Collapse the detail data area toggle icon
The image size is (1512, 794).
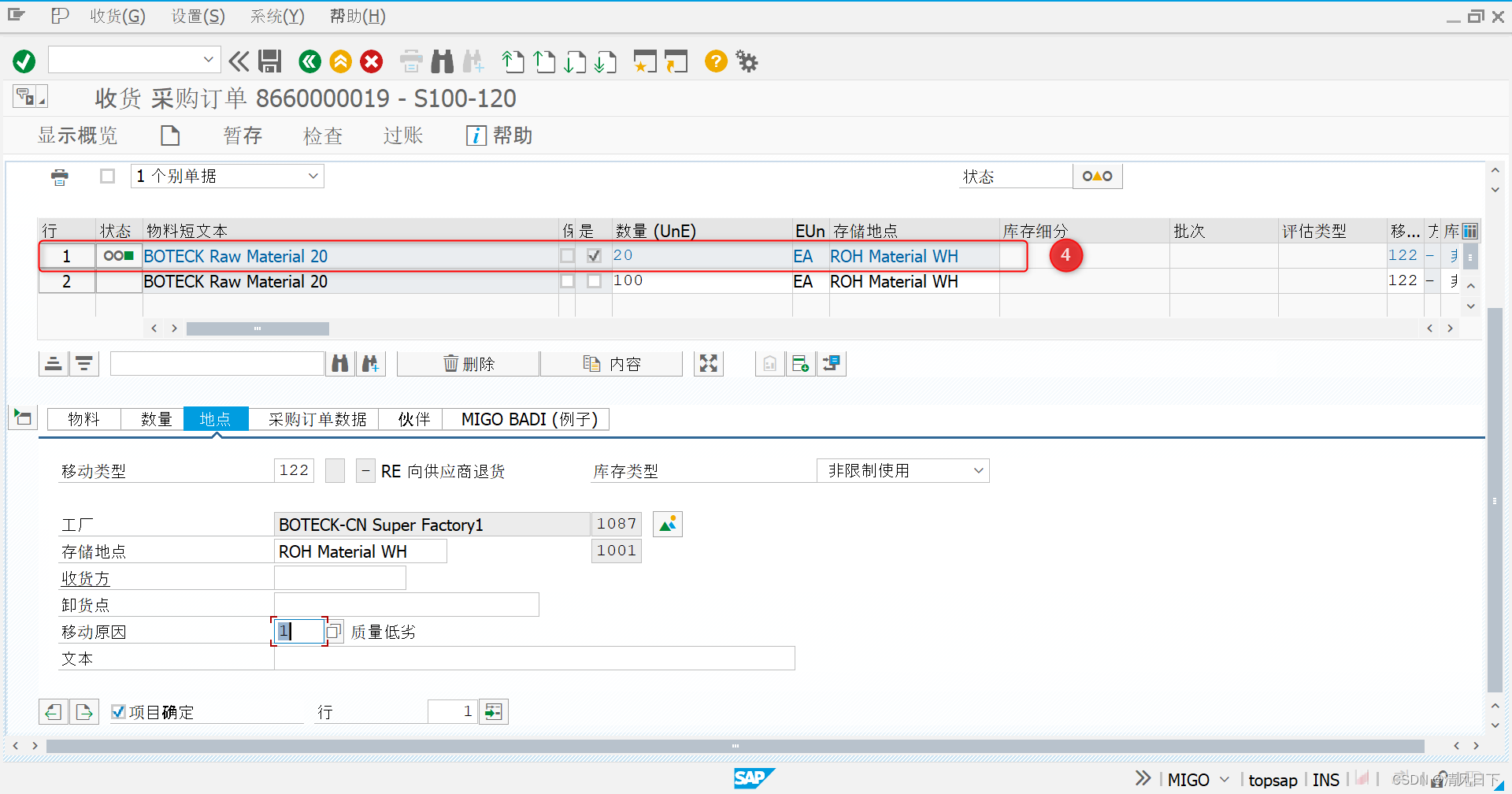23,417
